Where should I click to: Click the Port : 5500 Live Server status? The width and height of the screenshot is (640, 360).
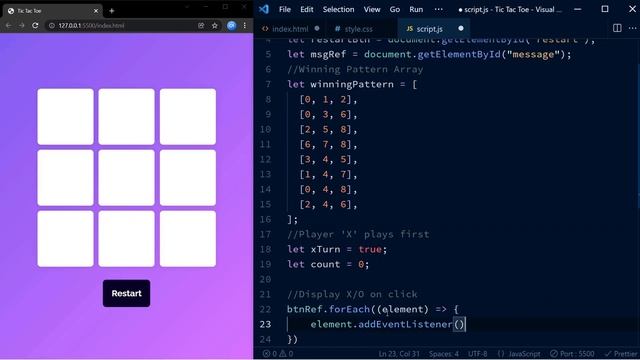point(572,353)
